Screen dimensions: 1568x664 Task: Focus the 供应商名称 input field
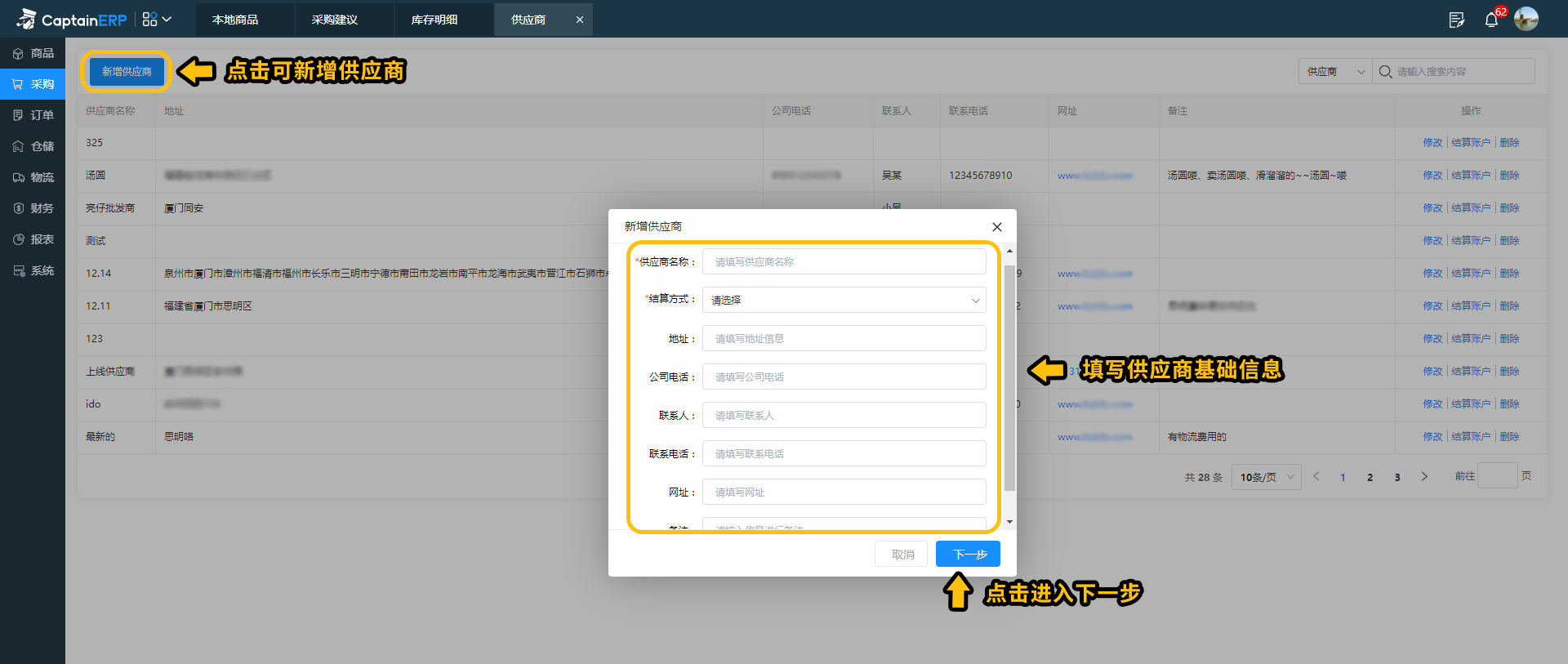(x=844, y=261)
